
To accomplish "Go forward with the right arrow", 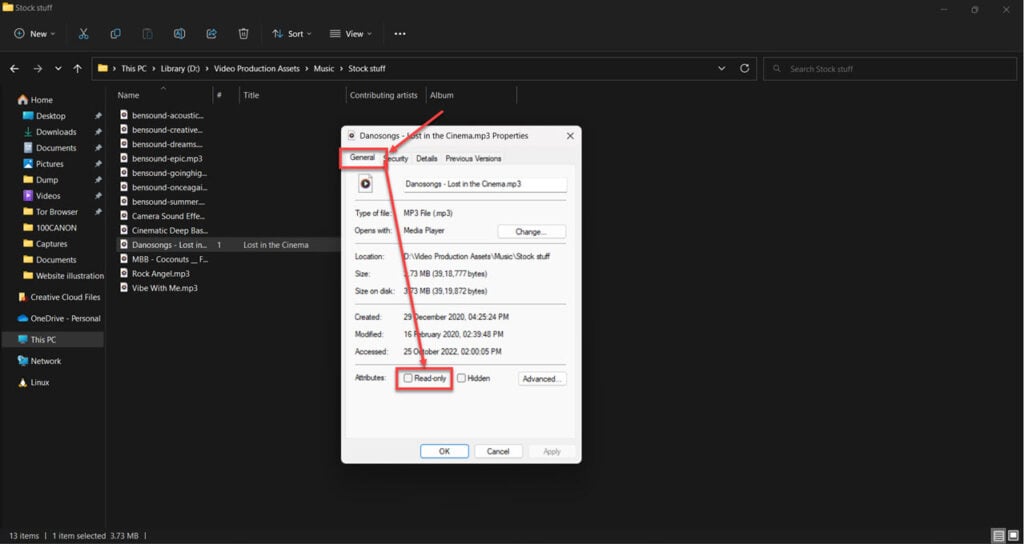I will coord(37,69).
